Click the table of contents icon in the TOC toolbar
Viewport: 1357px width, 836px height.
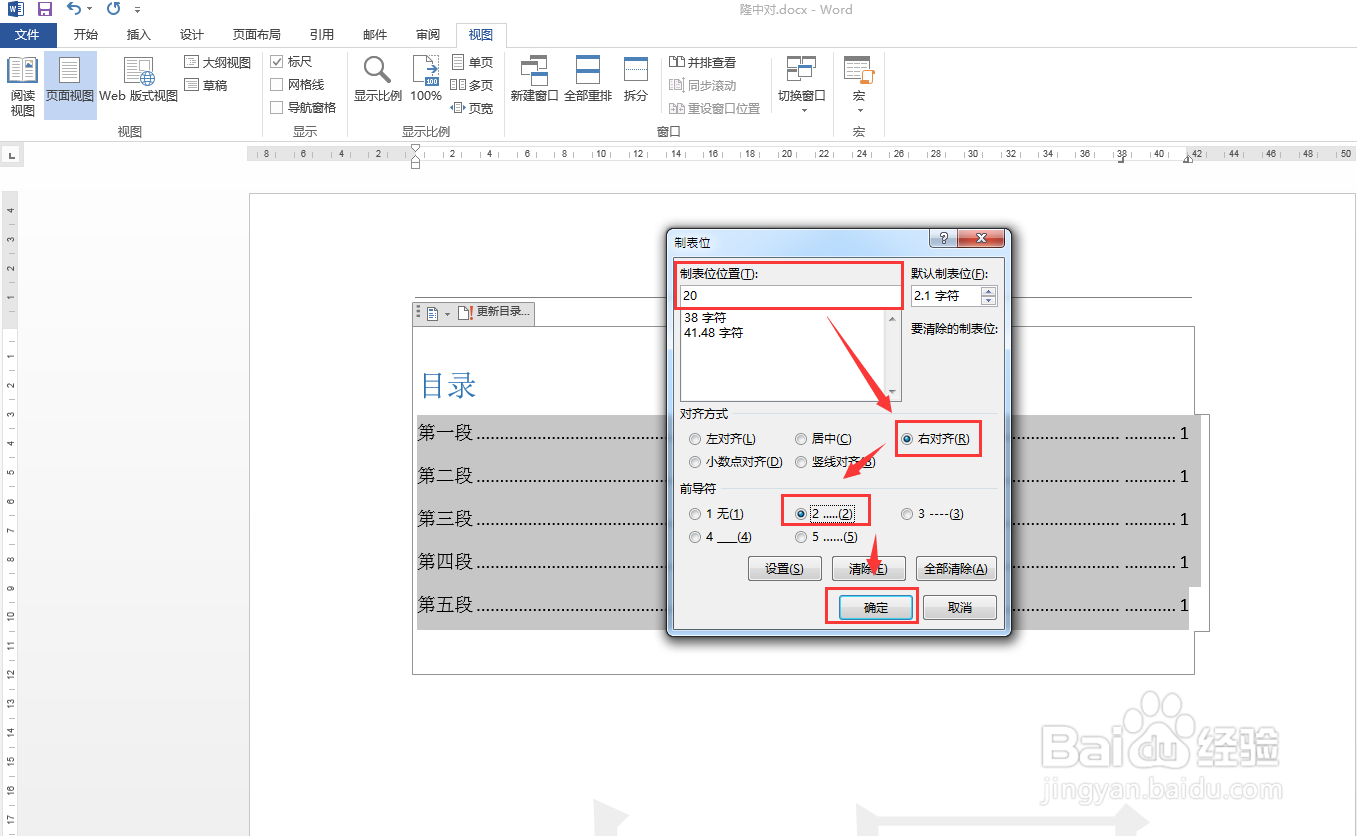pyautogui.click(x=431, y=313)
